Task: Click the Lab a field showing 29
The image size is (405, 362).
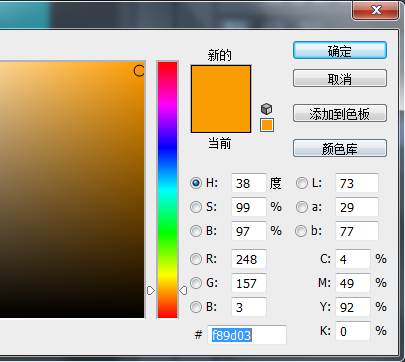Action: click(x=357, y=207)
